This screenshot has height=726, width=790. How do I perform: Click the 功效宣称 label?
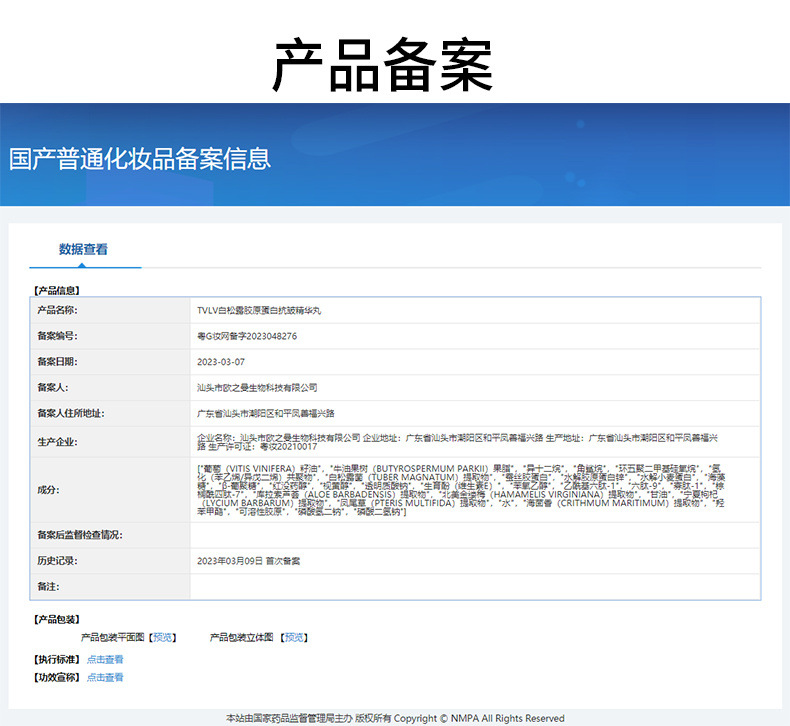[x=57, y=677]
